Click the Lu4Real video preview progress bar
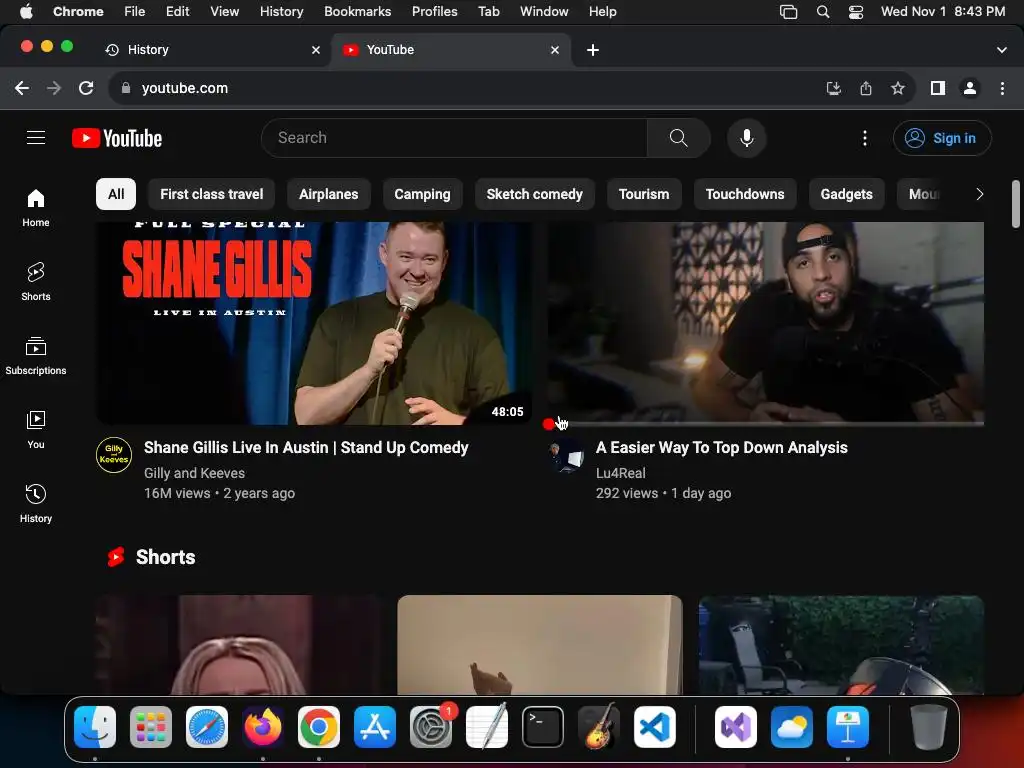 coord(765,424)
